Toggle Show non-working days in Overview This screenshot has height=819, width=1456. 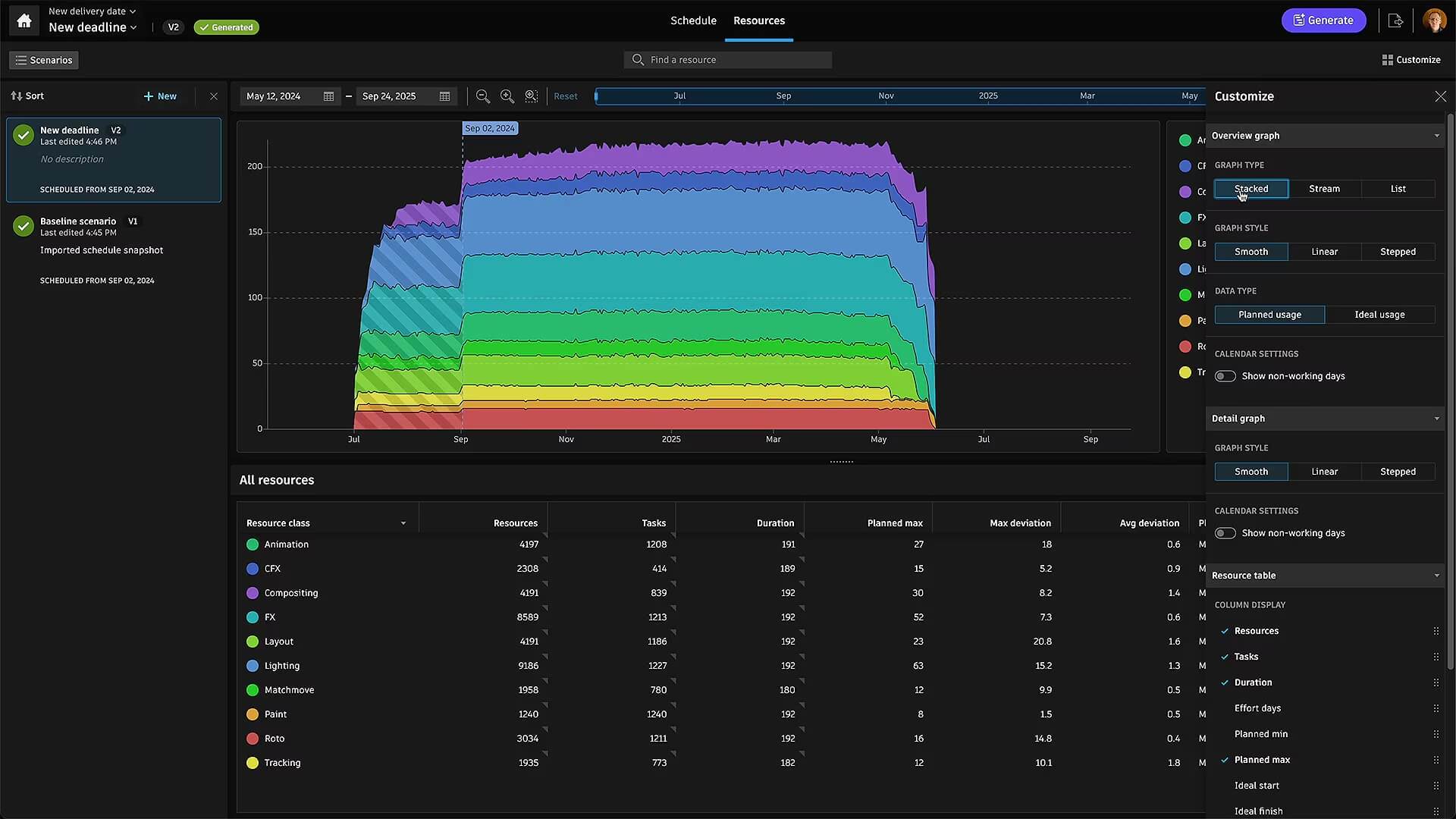pyautogui.click(x=1224, y=376)
